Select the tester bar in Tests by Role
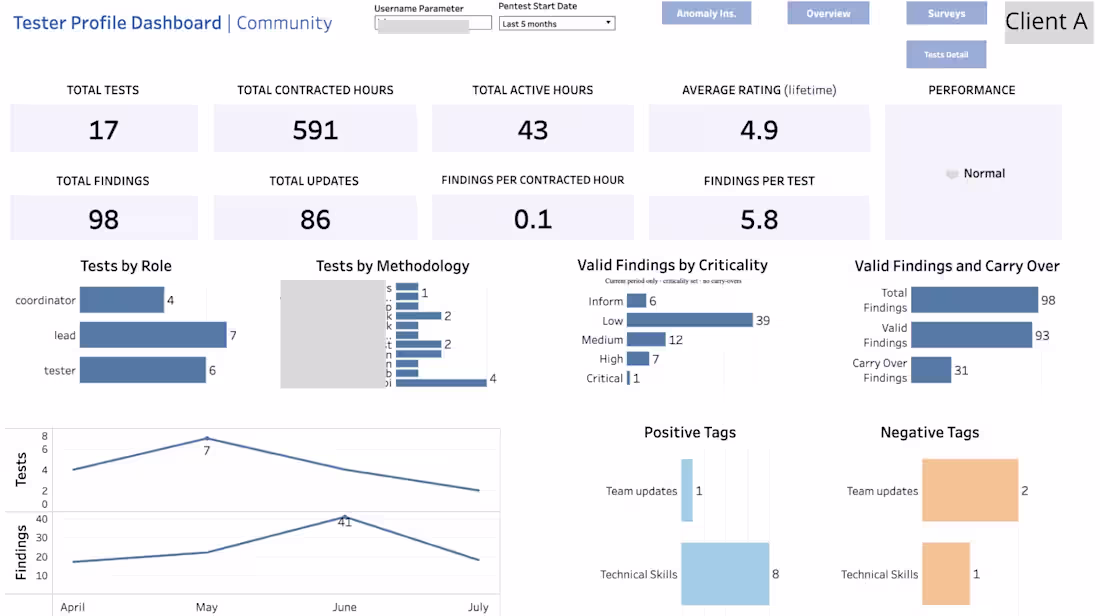 click(x=142, y=370)
